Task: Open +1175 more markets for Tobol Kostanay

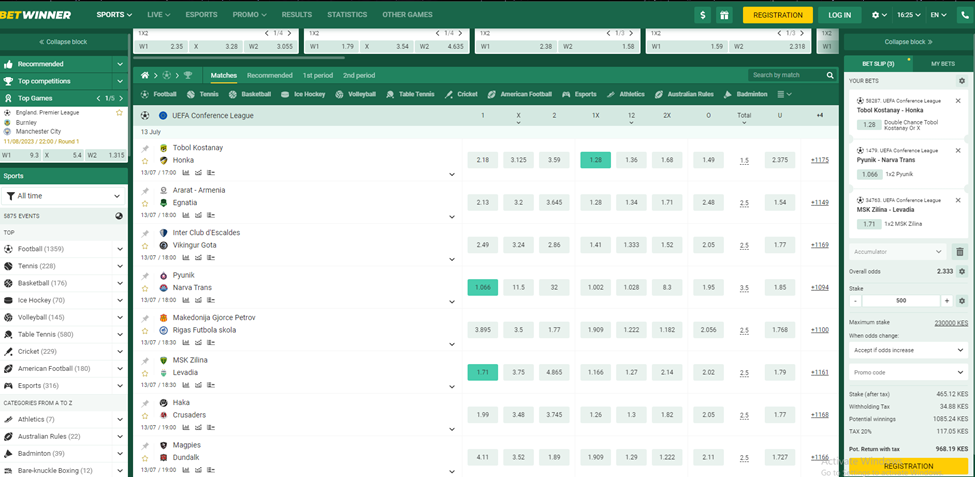Action: [820, 160]
